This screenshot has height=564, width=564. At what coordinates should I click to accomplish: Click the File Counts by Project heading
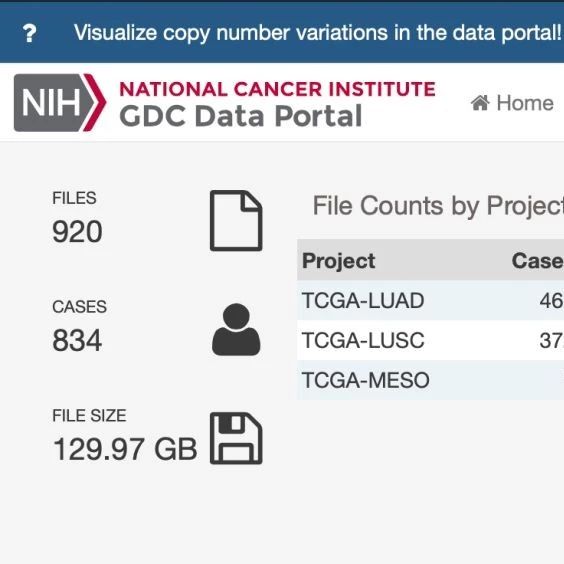[x=438, y=206]
